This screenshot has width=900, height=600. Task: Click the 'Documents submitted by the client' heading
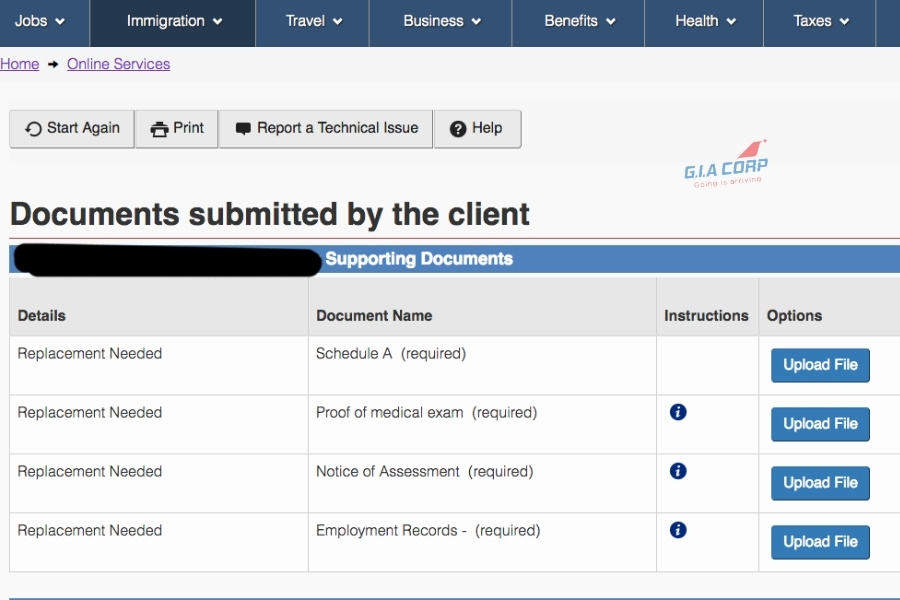coord(270,214)
